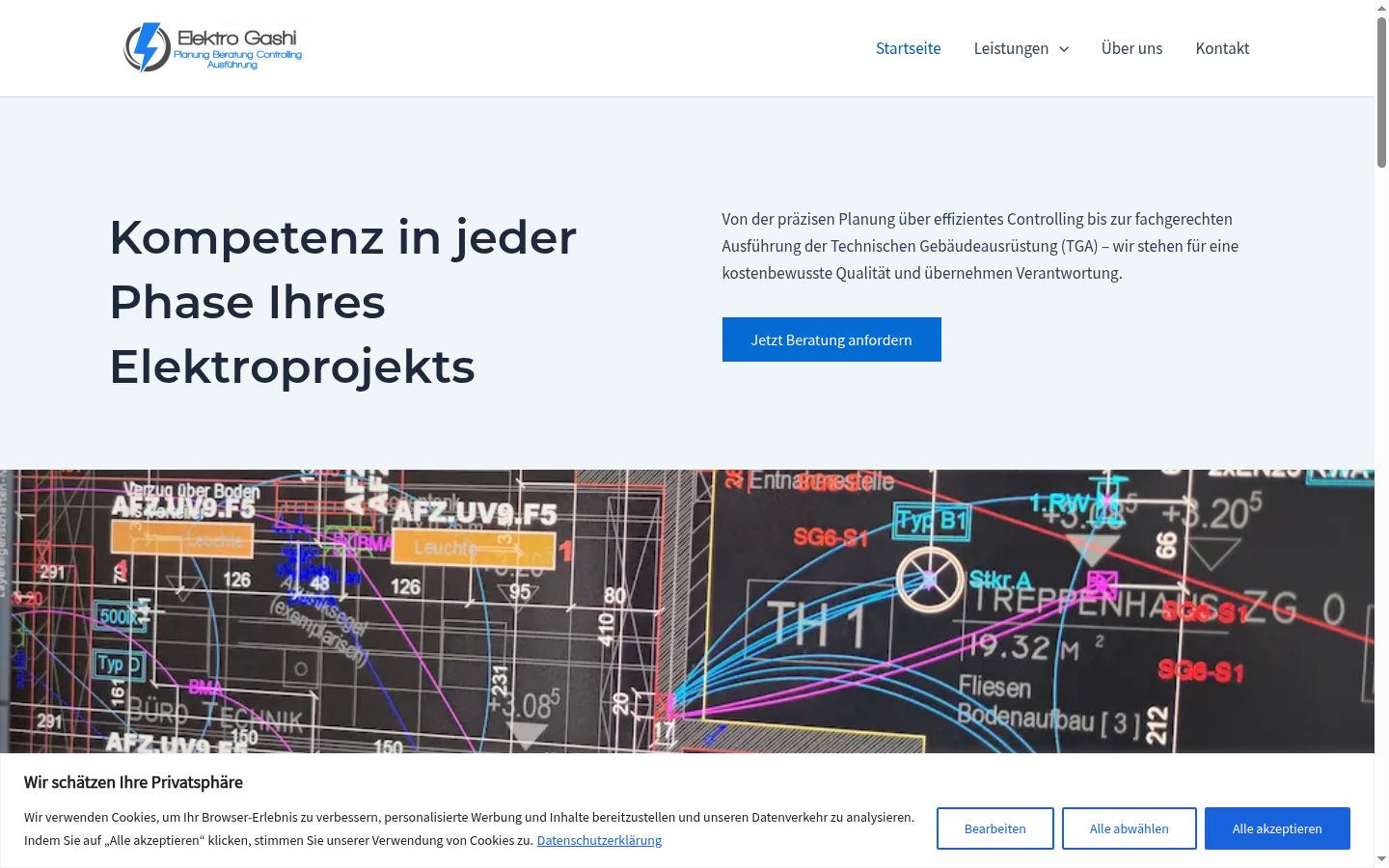Open the Datenschutzerklärung link
Image resolution: width=1389 pixels, height=868 pixels.
[599, 840]
